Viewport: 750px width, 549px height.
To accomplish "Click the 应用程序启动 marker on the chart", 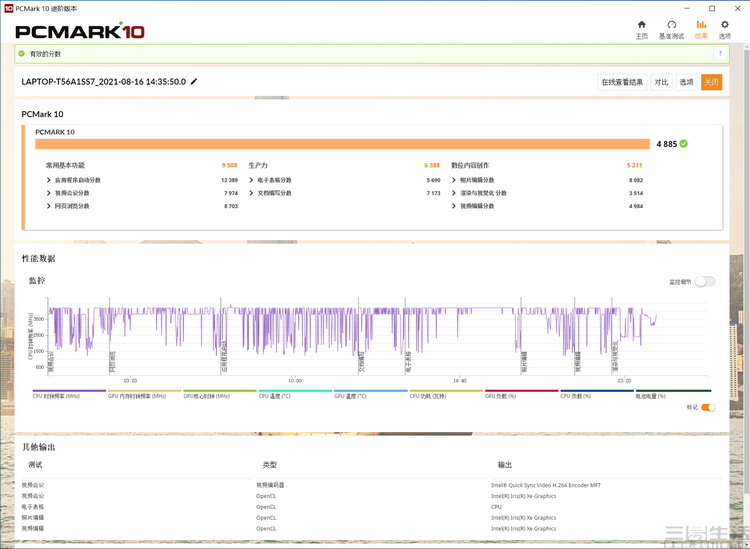I will (224, 357).
